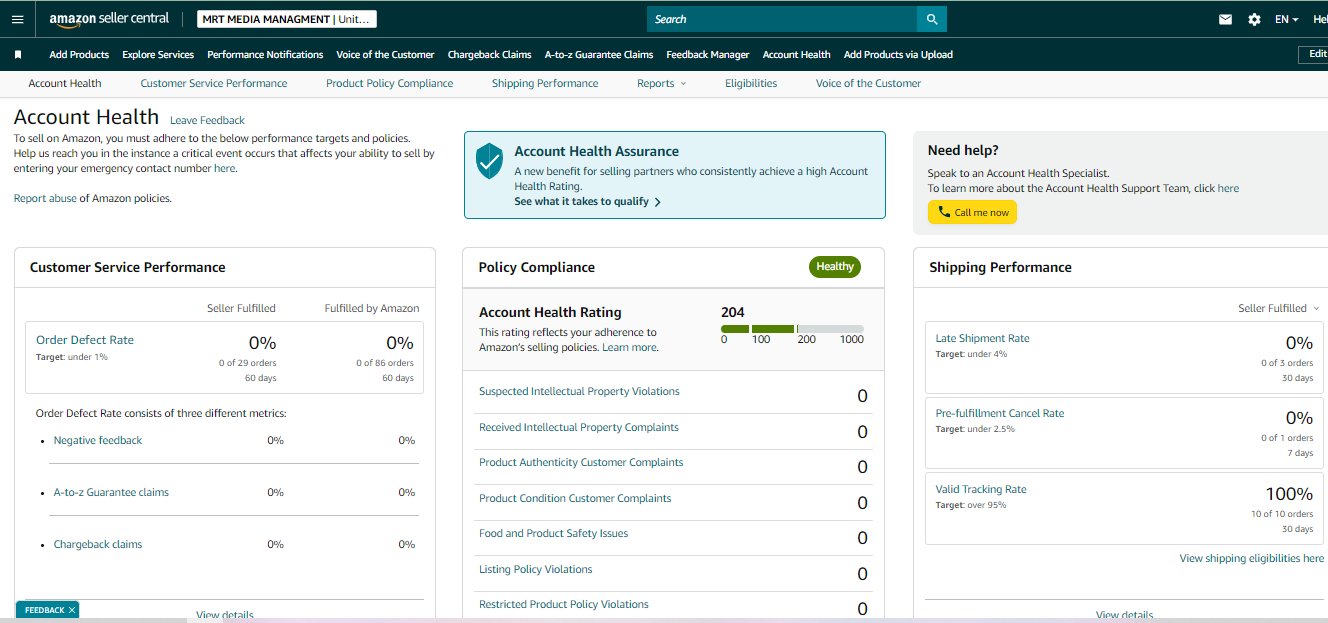Image resolution: width=1328 pixels, height=623 pixels.
Task: Click the Valid Tracking Rate 100% value
Action: (x=1289, y=494)
